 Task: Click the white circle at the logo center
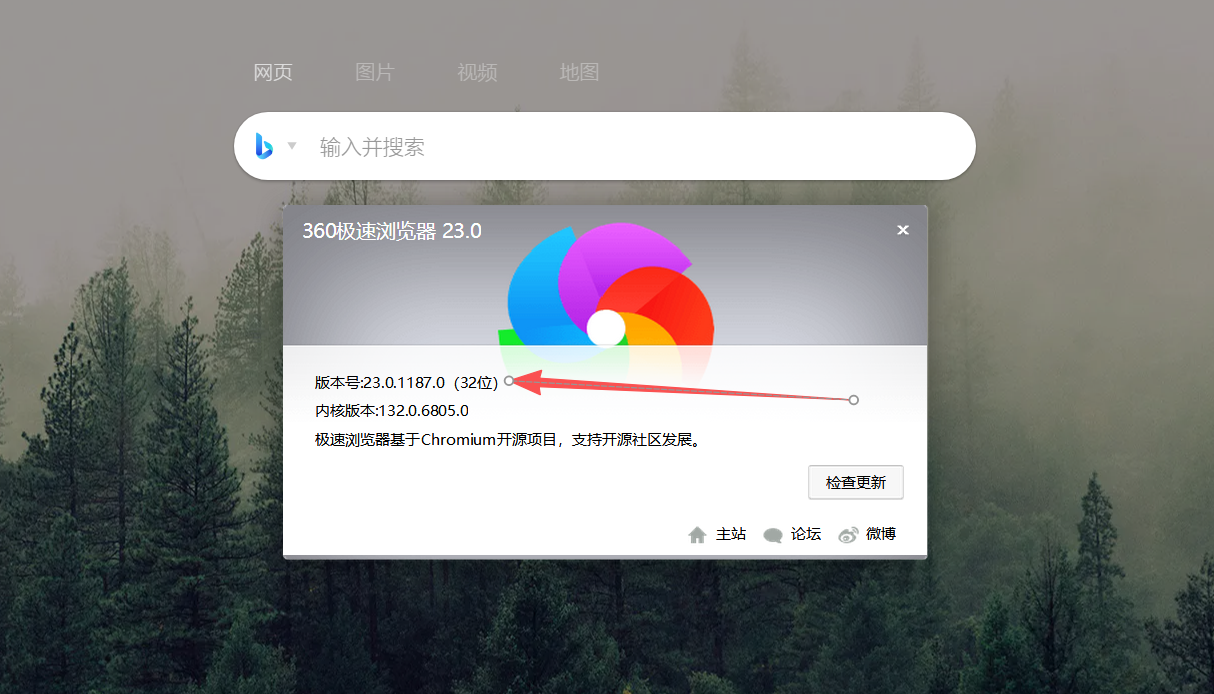tap(607, 327)
